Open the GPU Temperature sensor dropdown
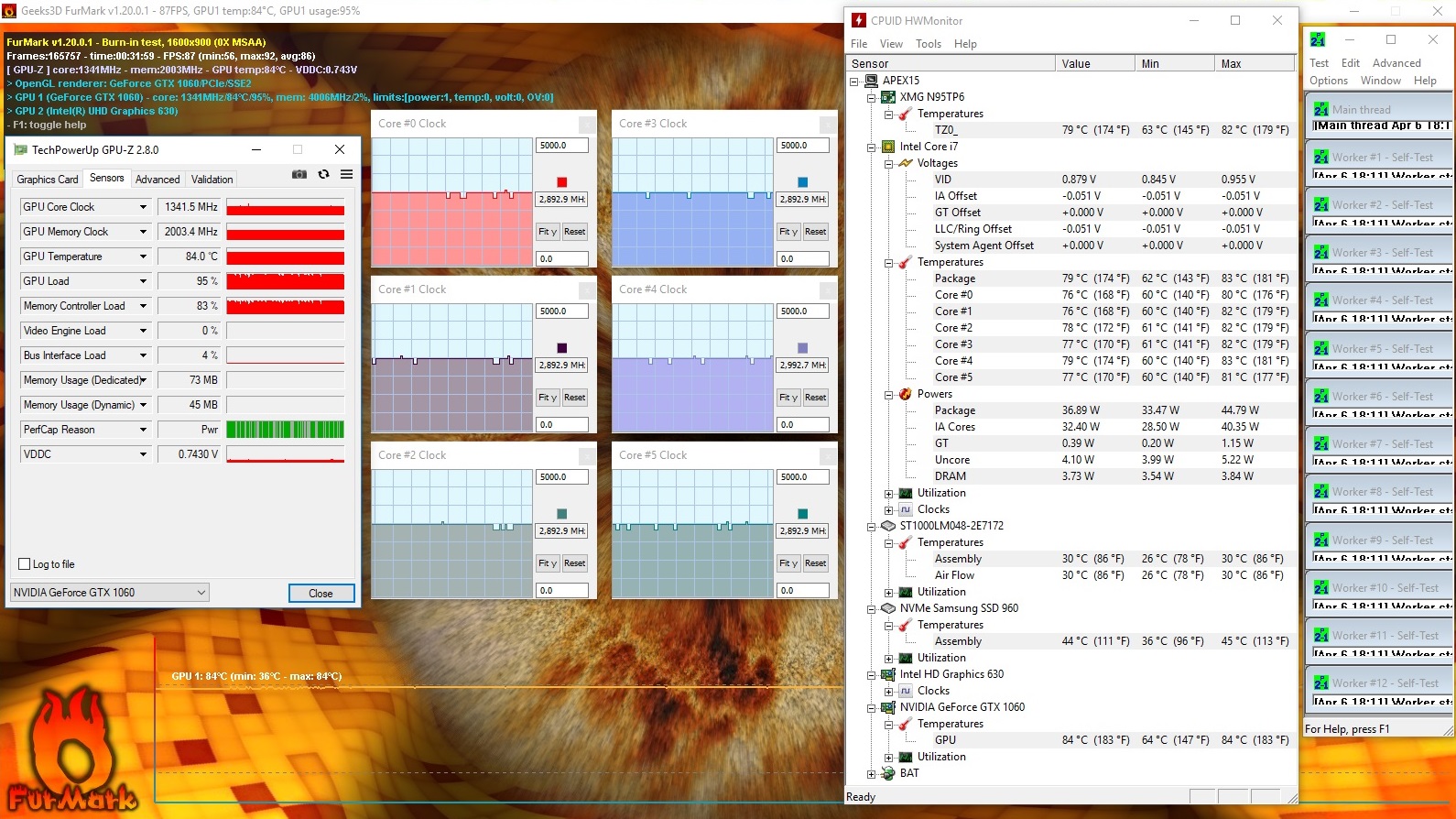Viewport: 1456px width, 819px height. pyautogui.click(x=143, y=257)
